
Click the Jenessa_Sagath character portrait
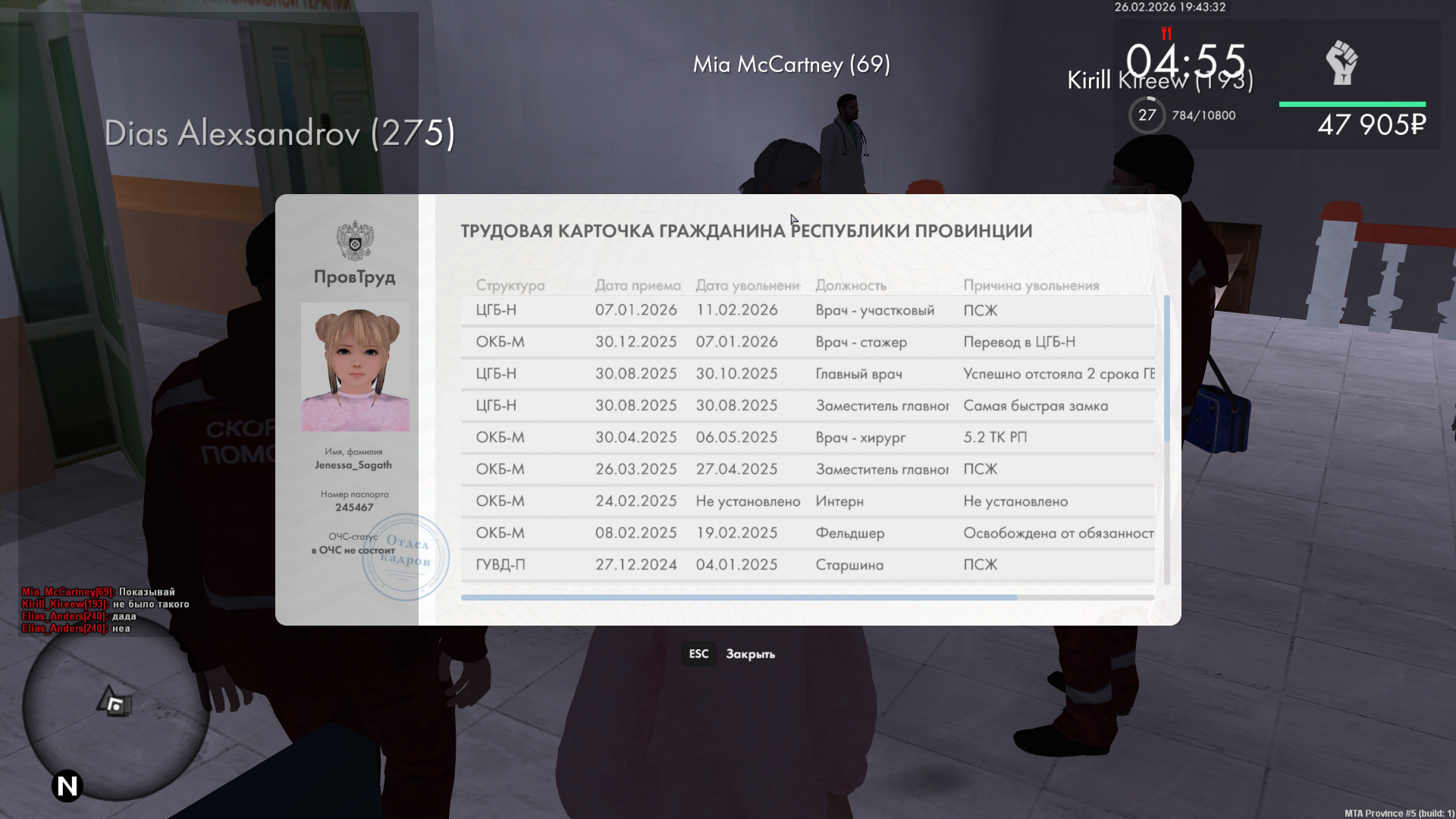pyautogui.click(x=355, y=367)
